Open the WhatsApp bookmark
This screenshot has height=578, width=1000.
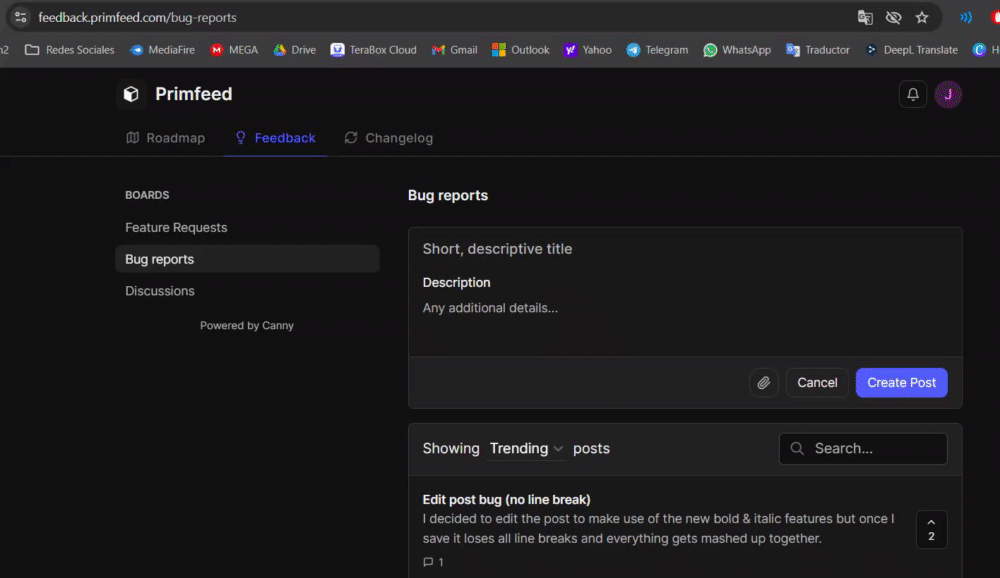click(737, 50)
